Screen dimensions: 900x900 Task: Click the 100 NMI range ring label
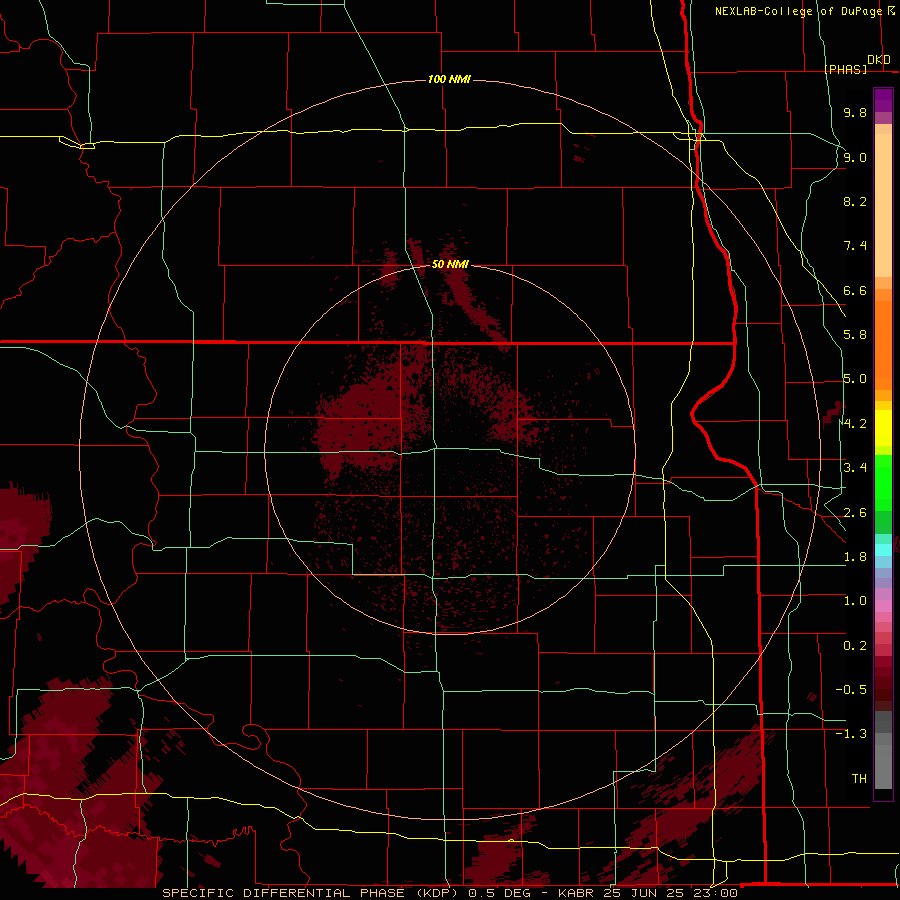point(449,79)
